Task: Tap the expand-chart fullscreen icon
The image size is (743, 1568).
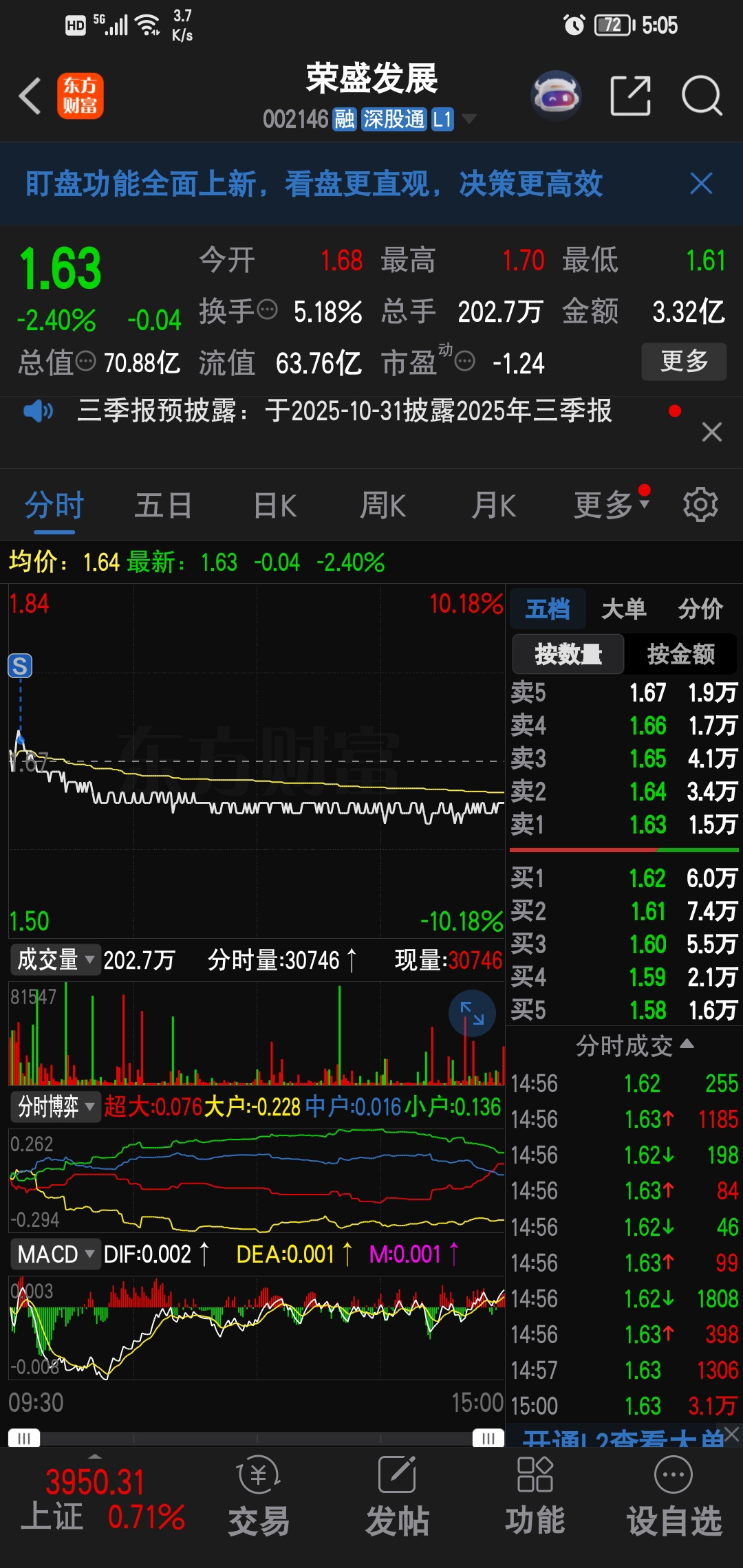Action: click(x=472, y=1013)
